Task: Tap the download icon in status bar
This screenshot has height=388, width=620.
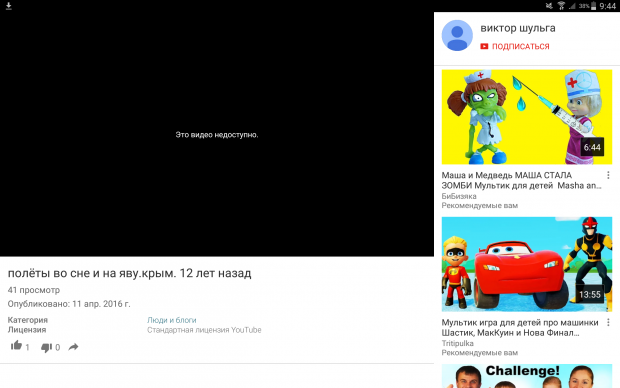Action: (x=9, y=6)
